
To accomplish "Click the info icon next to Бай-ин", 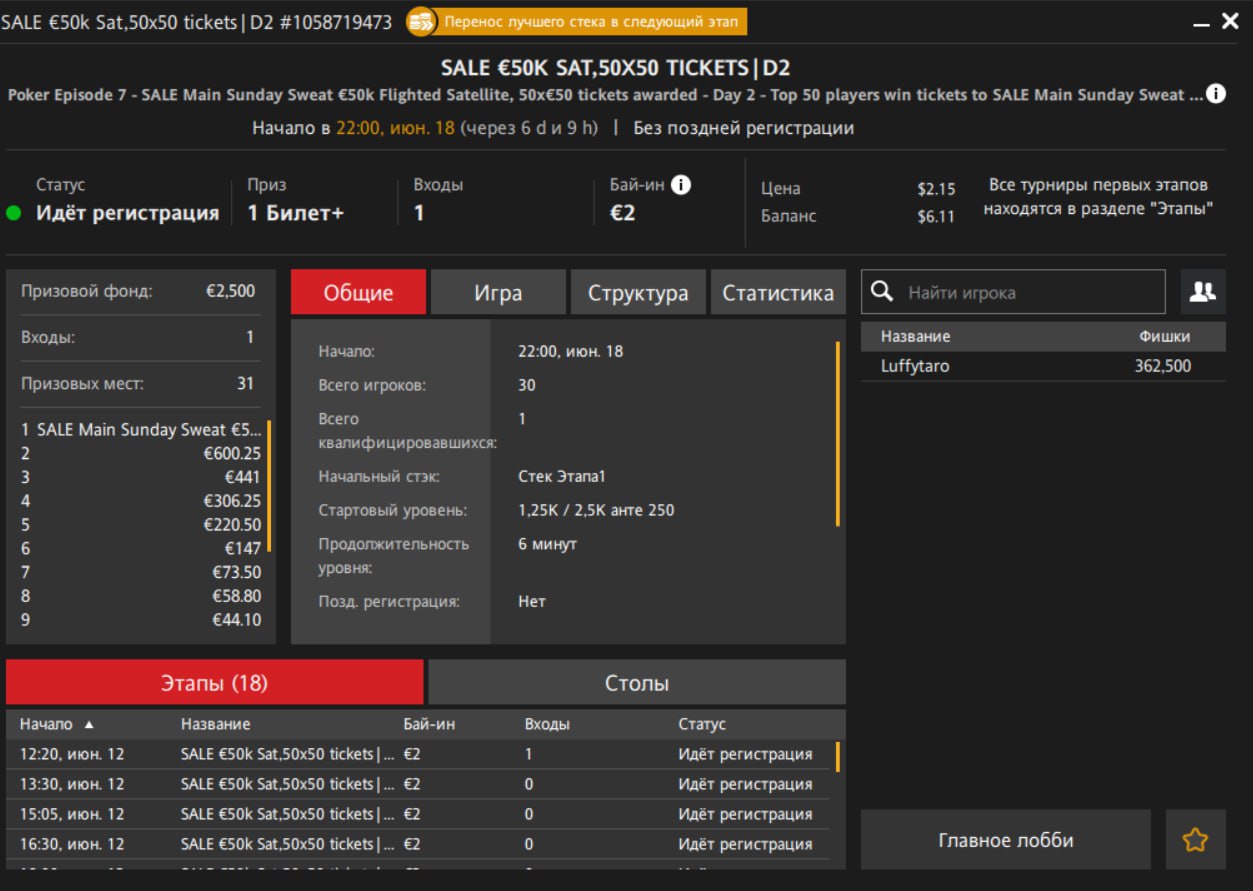I will click(681, 185).
